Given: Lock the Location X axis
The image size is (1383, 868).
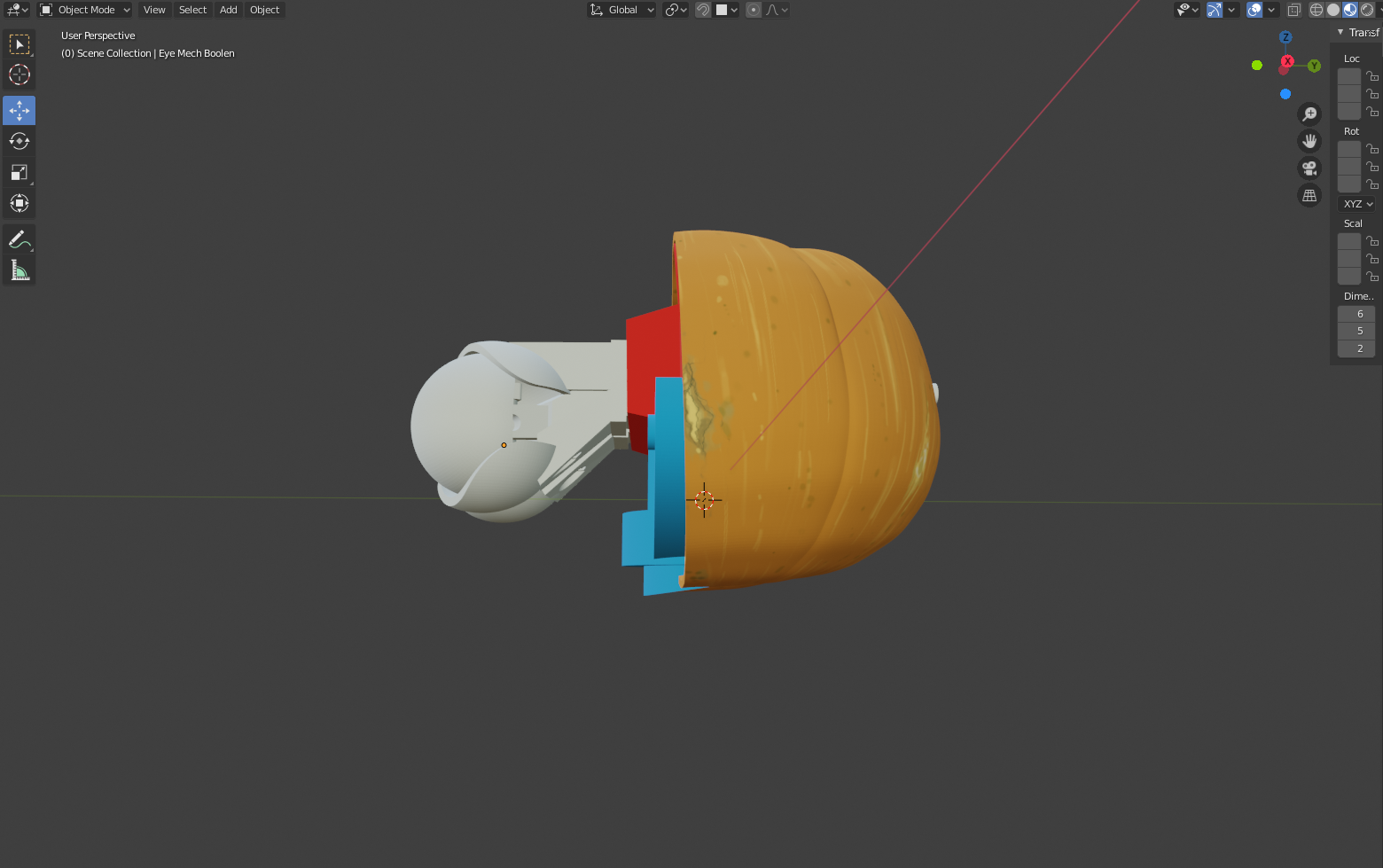Looking at the screenshot, I should click(1372, 76).
